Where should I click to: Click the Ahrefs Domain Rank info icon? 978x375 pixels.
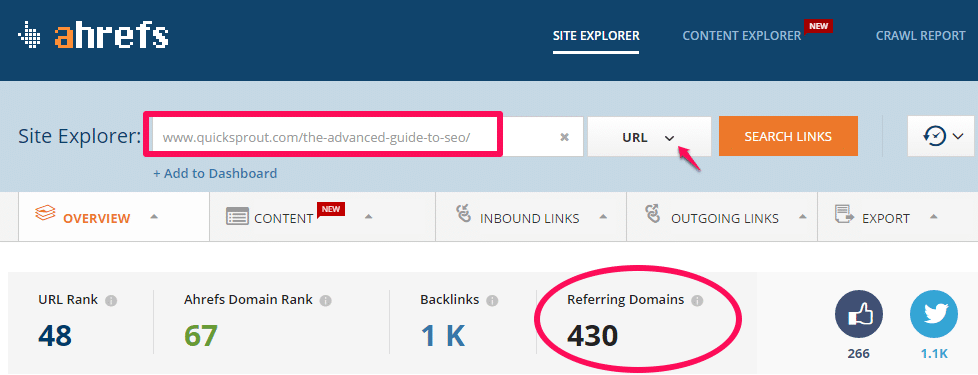point(326,301)
